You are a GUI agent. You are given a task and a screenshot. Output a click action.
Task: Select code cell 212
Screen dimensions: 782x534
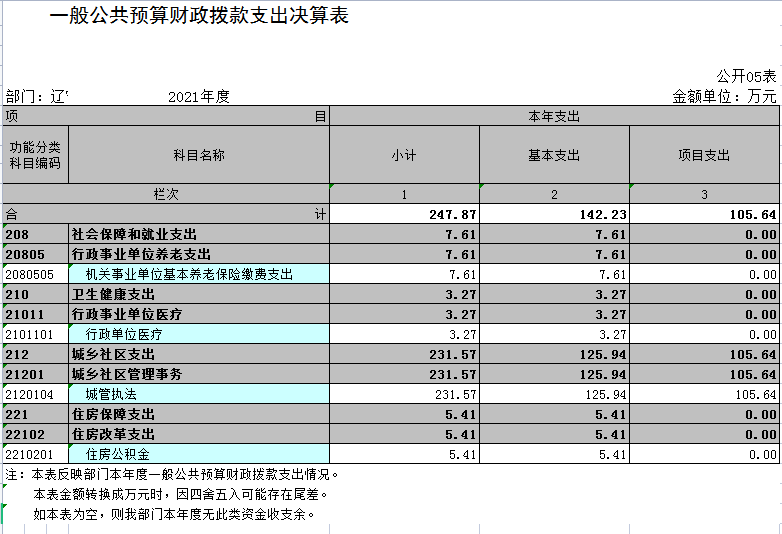(x=35, y=354)
